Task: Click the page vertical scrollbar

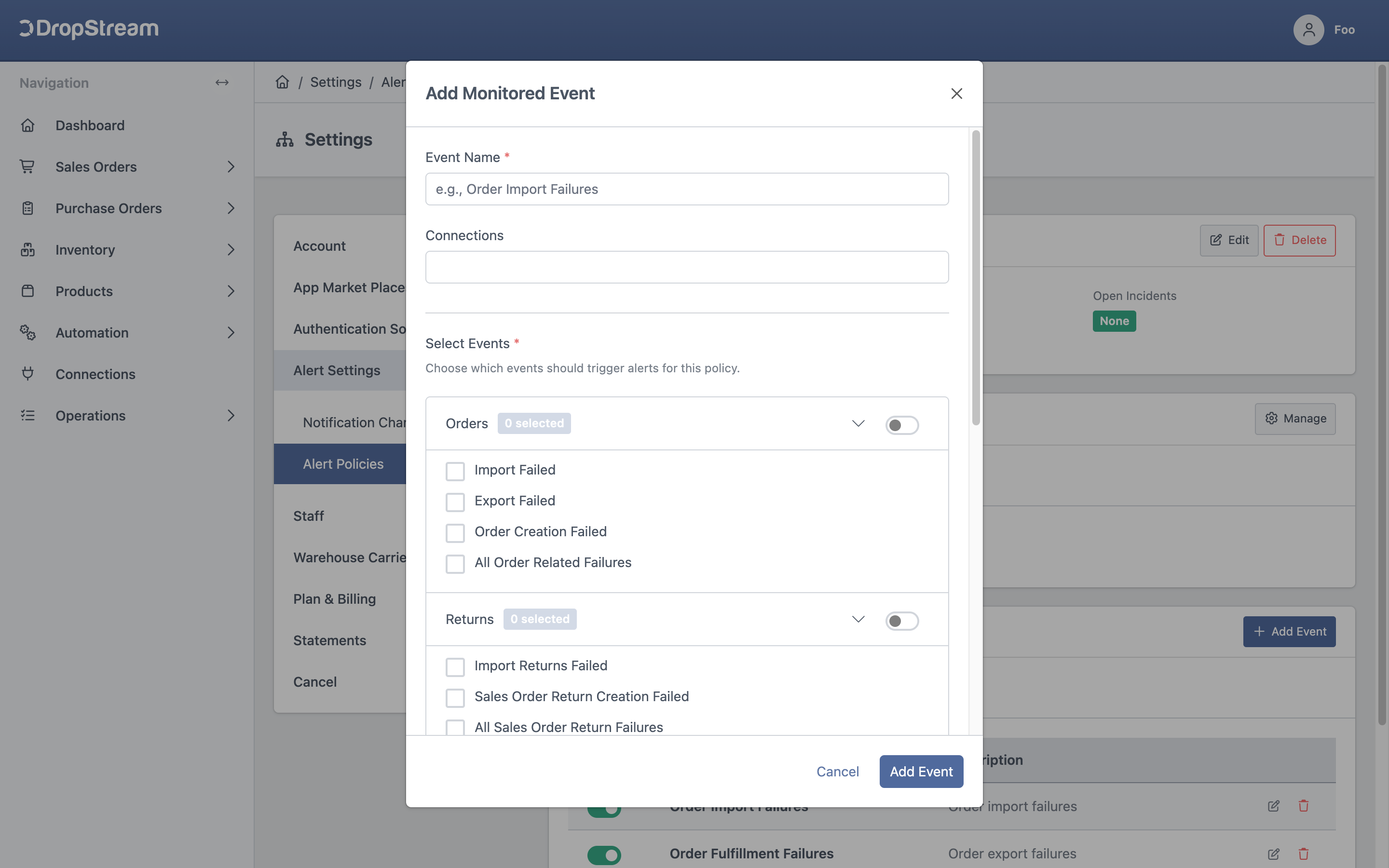Action: 1382,395
